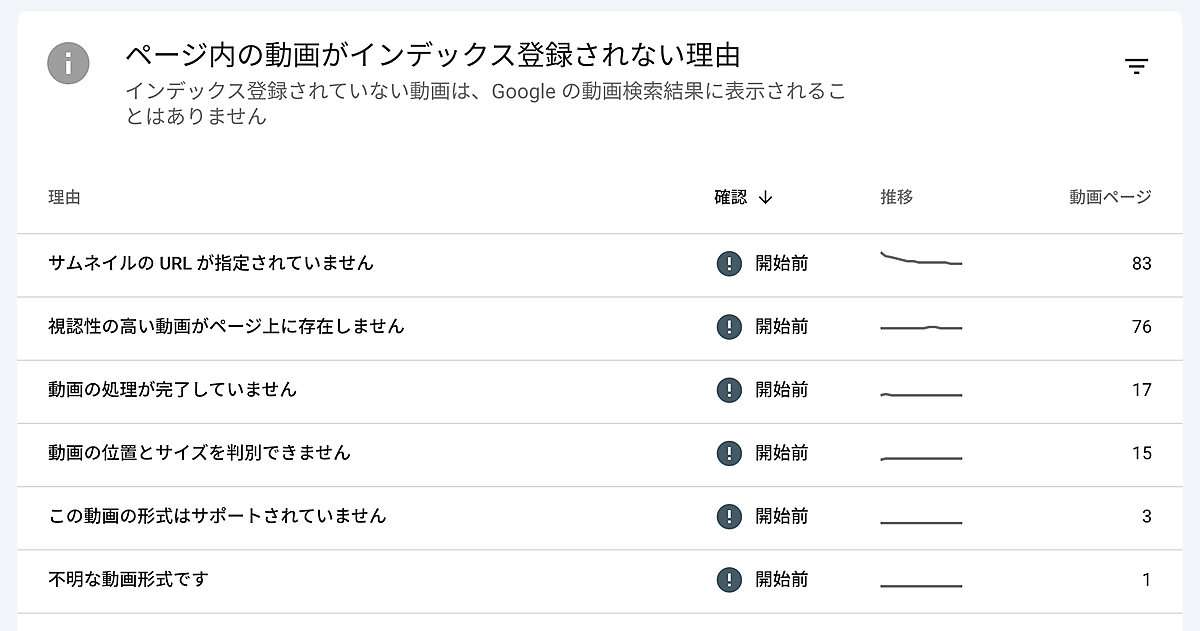Sort by the 理由 column header
This screenshot has width=1200, height=631.
64,198
